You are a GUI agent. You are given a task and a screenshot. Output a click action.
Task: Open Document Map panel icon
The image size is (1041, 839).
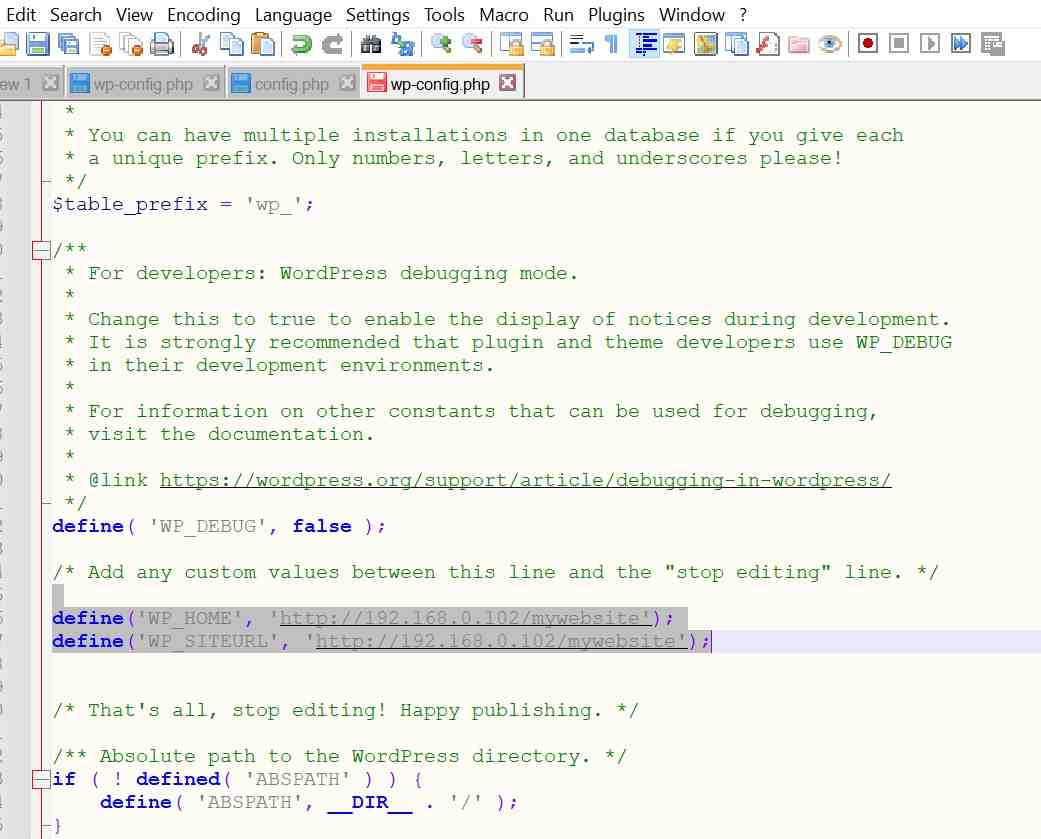(706, 44)
